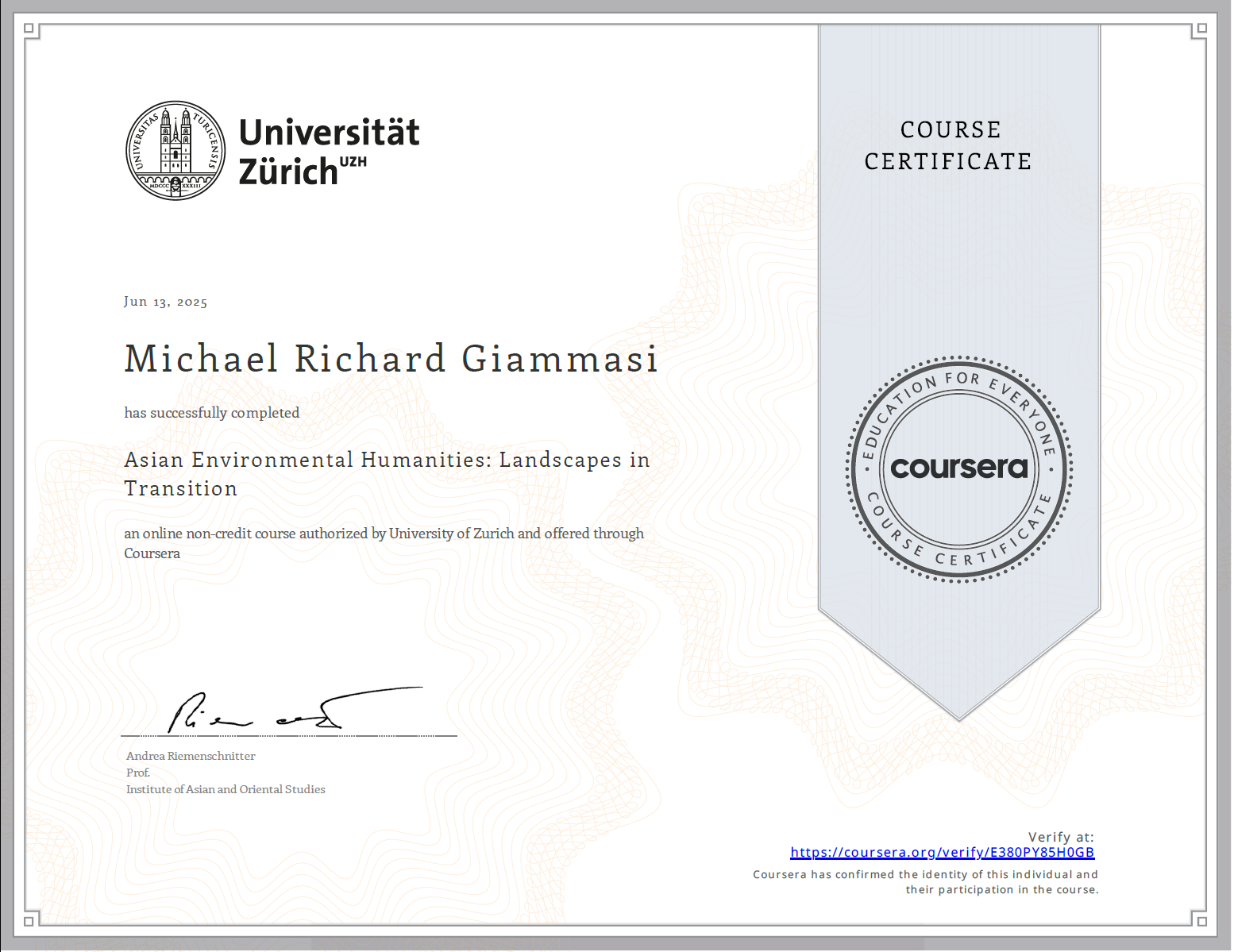Image resolution: width=1234 pixels, height=952 pixels.
Task: Click the title "Prof." under the signature
Action: click(138, 773)
